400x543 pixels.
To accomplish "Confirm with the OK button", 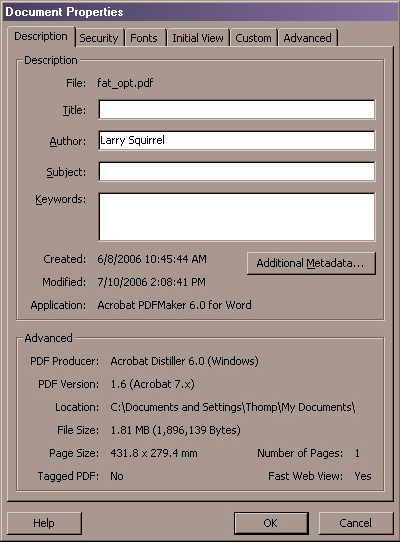I will (271, 523).
